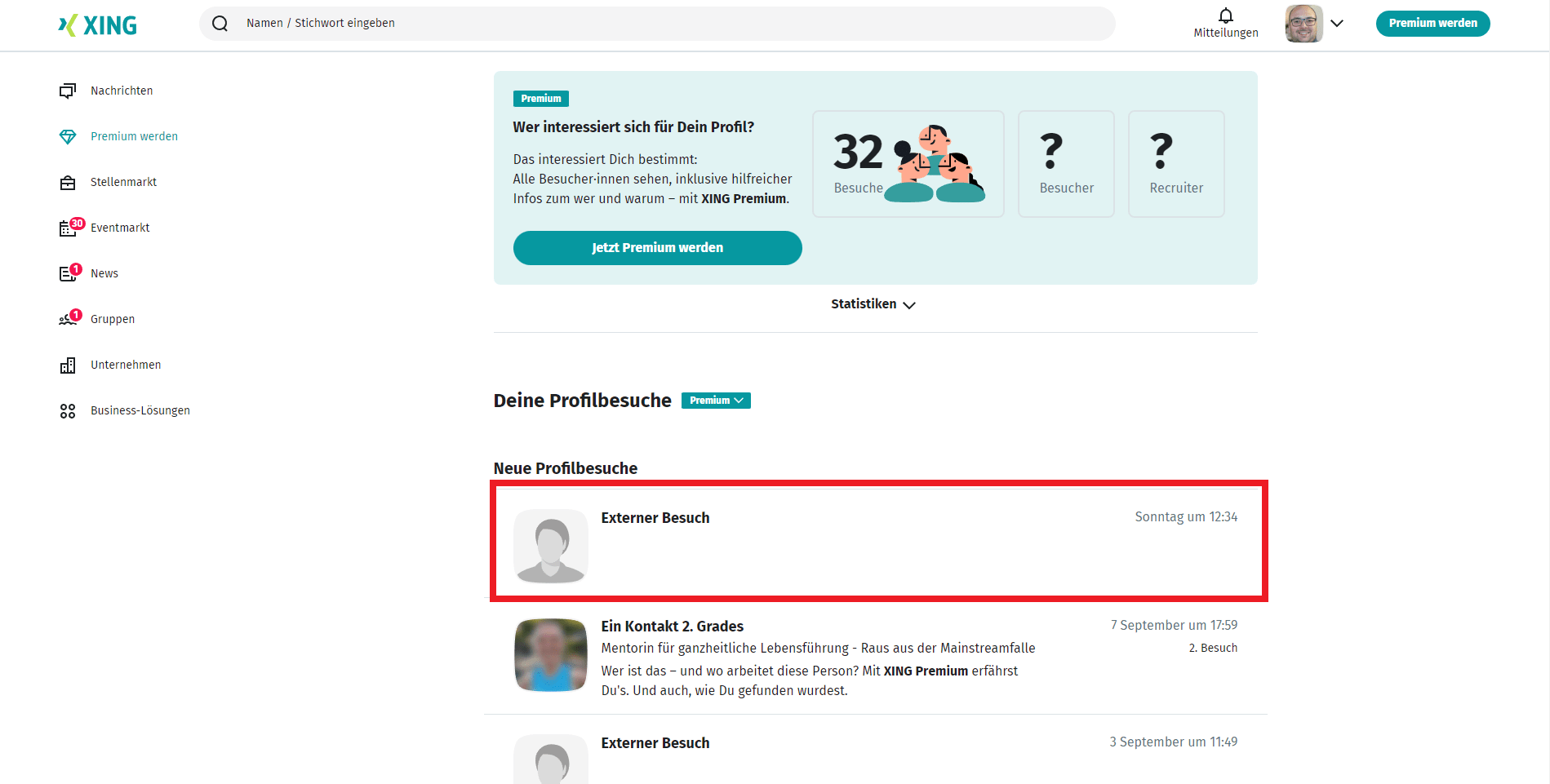The image size is (1550, 784).
Task: Open Gruppen from the sidebar
Action: point(112,318)
